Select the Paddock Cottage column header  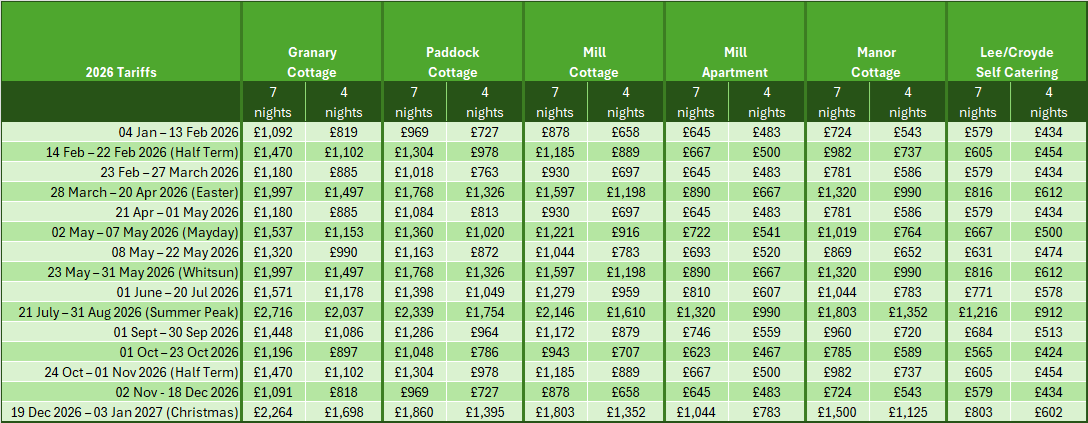452,62
